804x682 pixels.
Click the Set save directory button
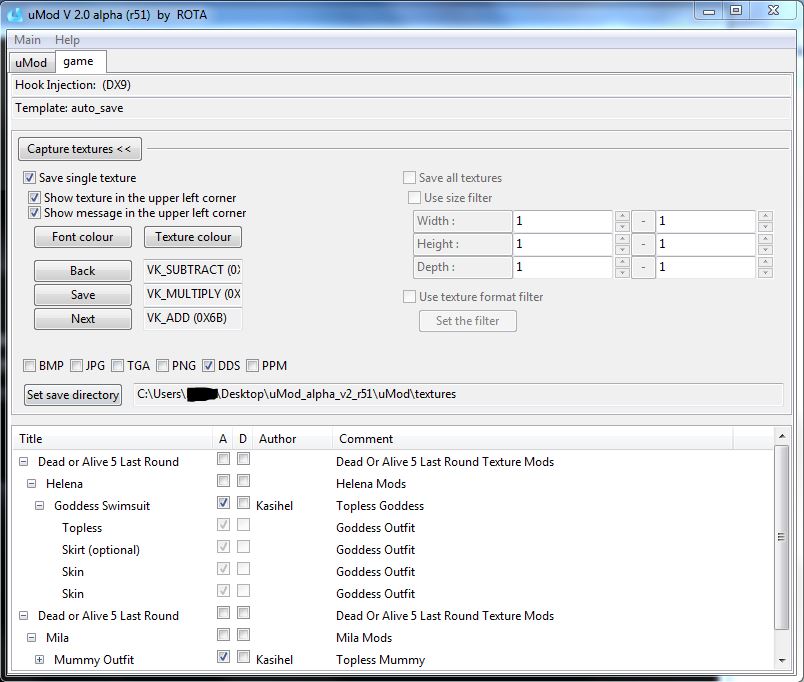click(x=73, y=395)
